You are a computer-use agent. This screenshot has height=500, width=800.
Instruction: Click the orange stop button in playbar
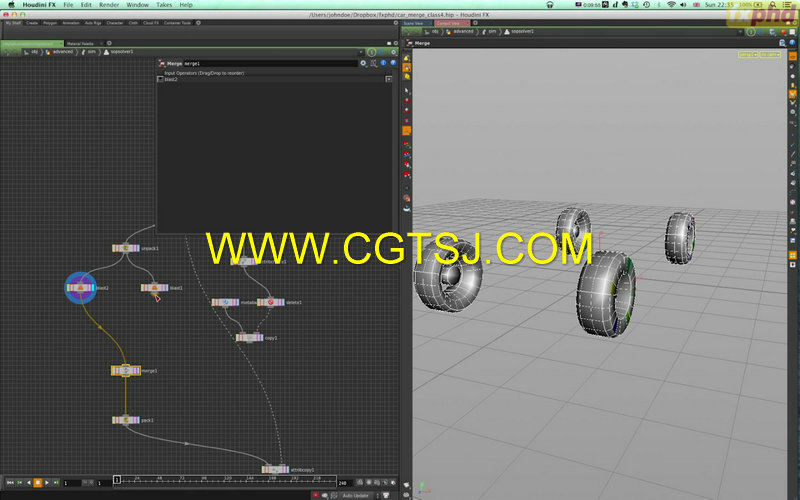(x=37, y=482)
